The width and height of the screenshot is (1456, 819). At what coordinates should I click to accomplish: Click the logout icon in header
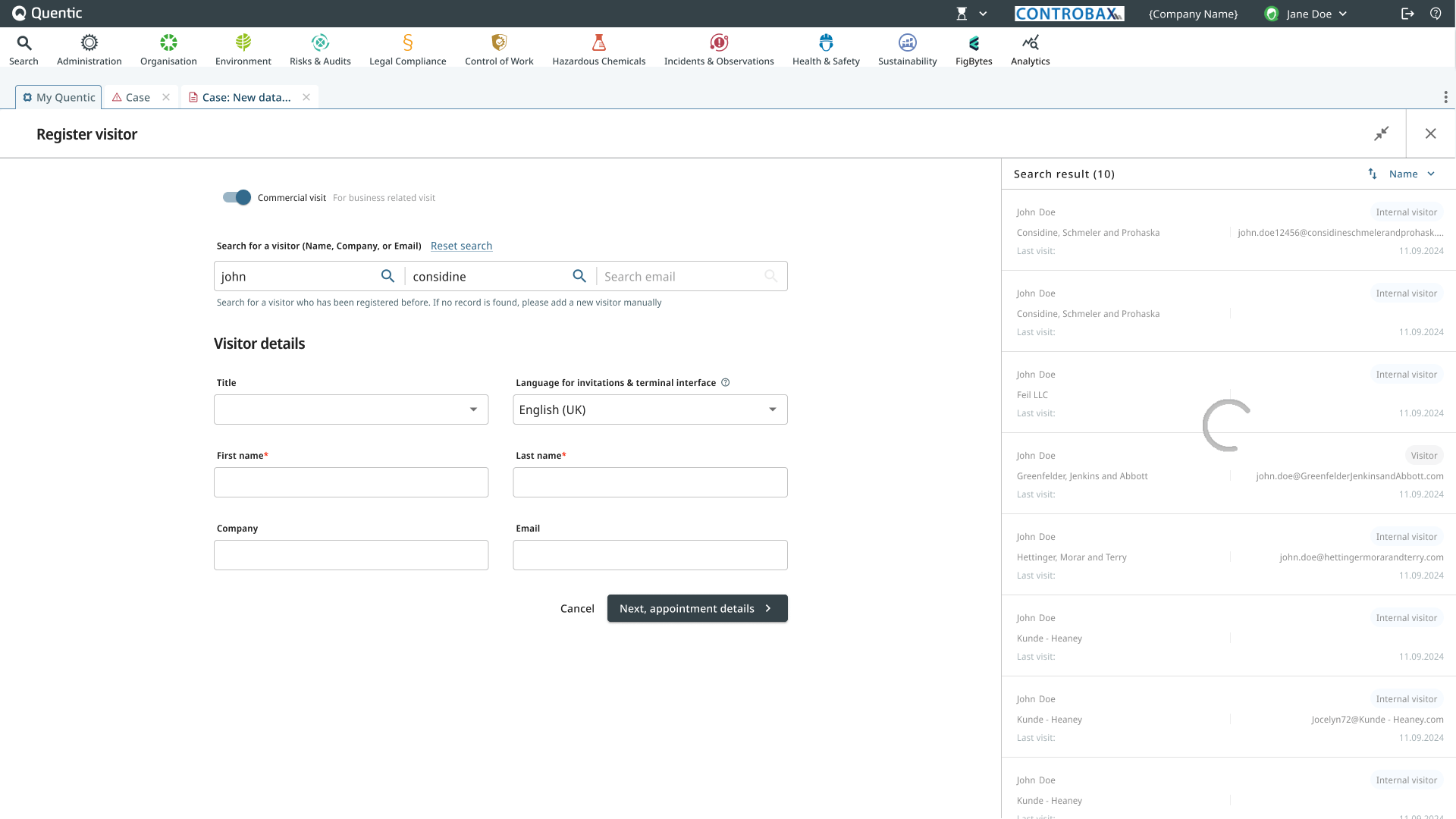click(x=1407, y=14)
